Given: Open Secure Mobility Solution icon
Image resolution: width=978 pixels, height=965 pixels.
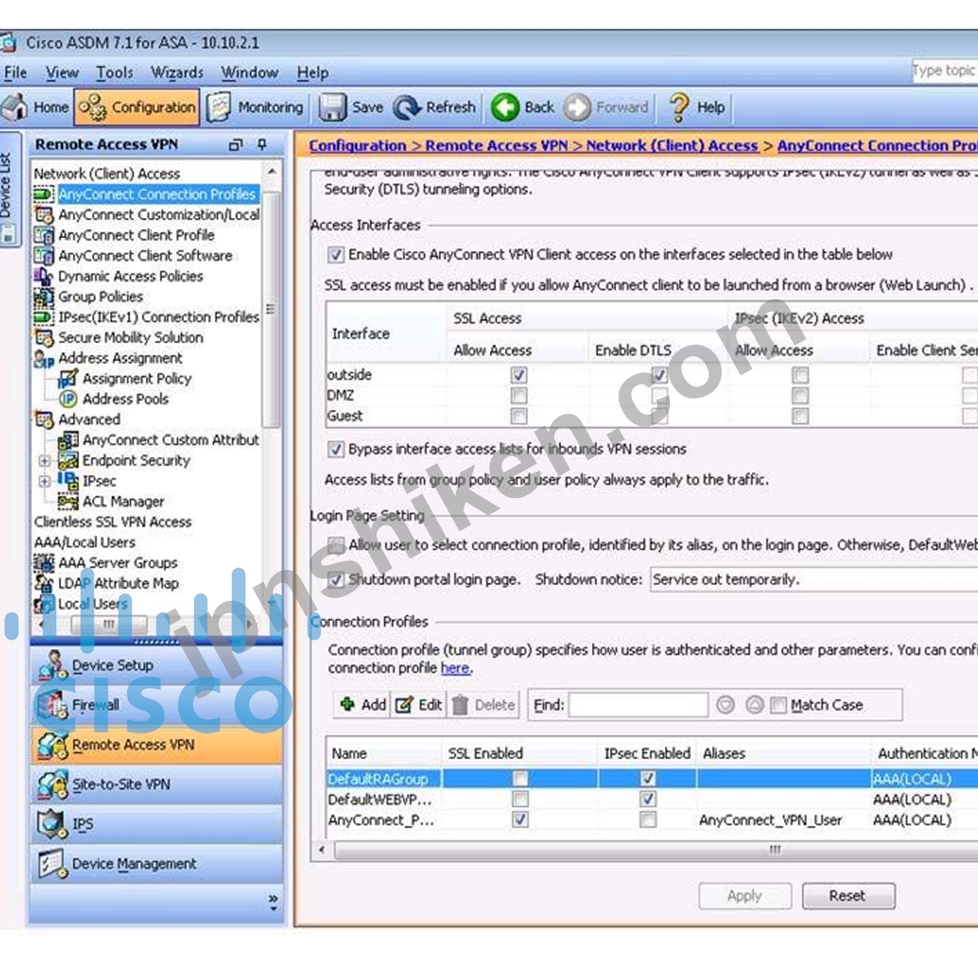Looking at the screenshot, I should coord(44,338).
